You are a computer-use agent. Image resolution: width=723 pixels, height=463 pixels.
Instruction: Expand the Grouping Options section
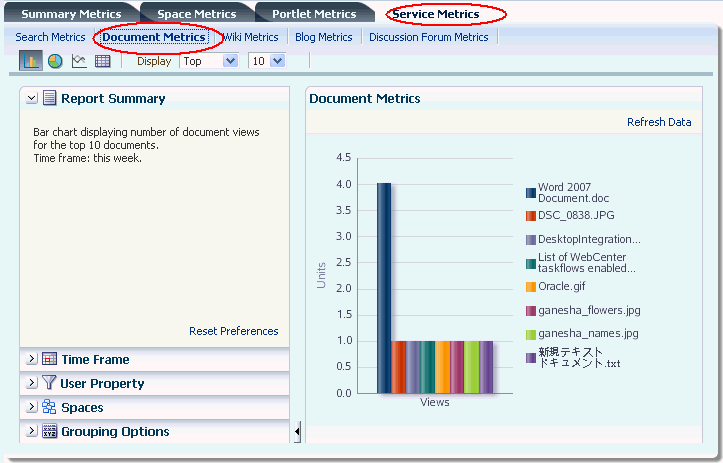31,431
